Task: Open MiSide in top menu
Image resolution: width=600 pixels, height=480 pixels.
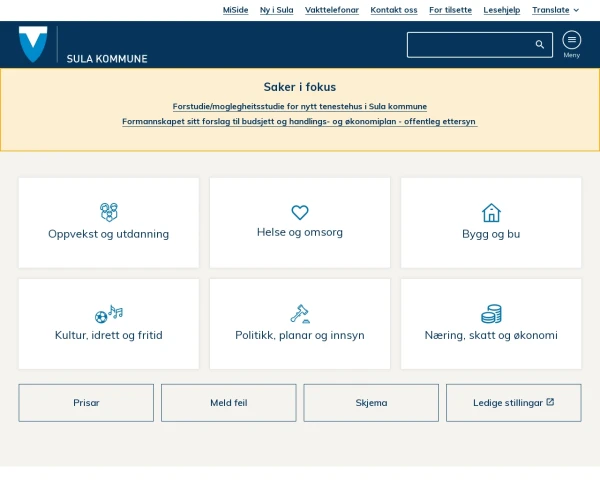Action: 235,10
